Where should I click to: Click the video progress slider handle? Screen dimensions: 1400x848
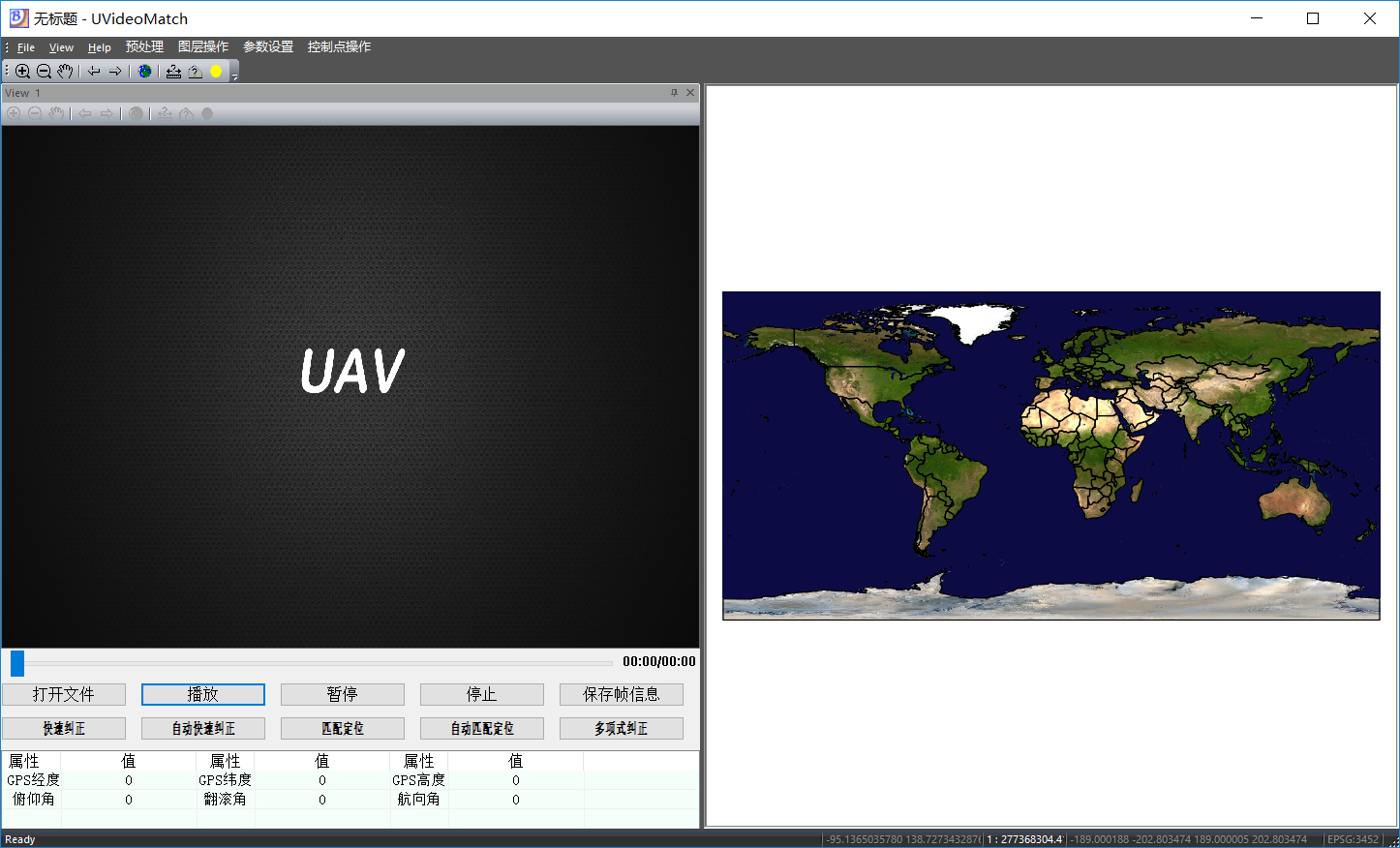(17, 663)
